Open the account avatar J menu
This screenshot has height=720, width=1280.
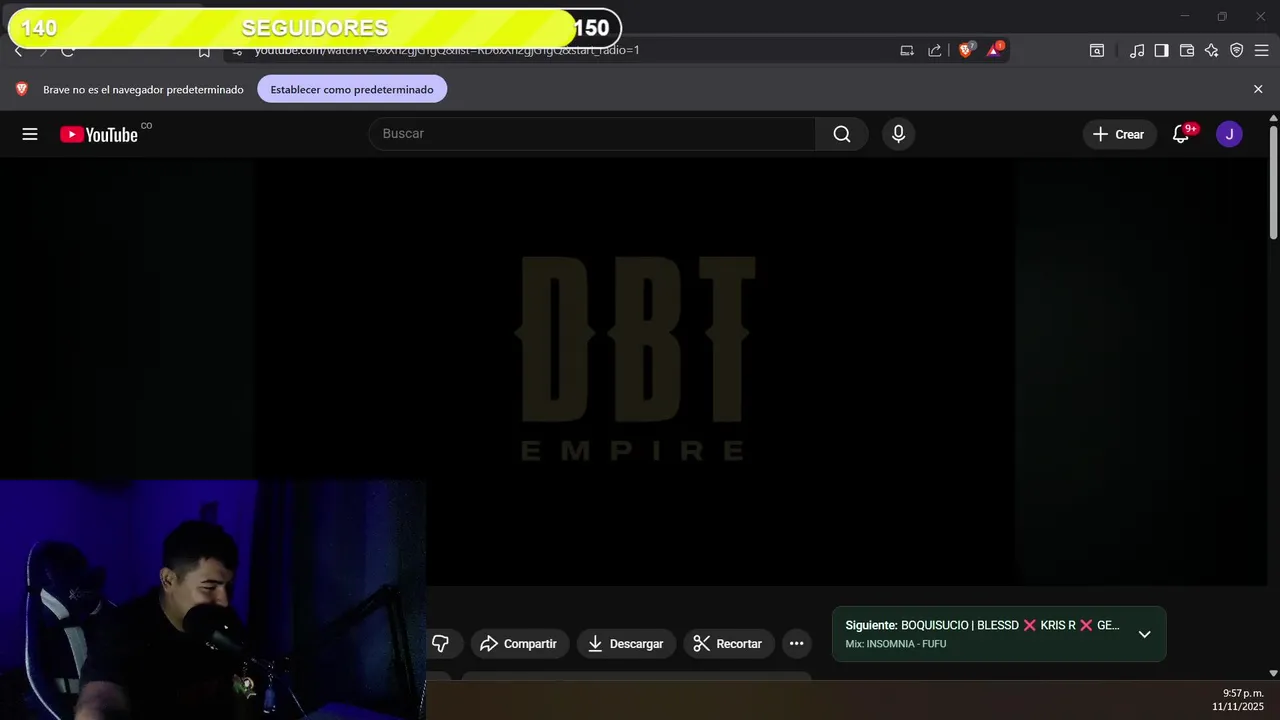click(x=1229, y=134)
